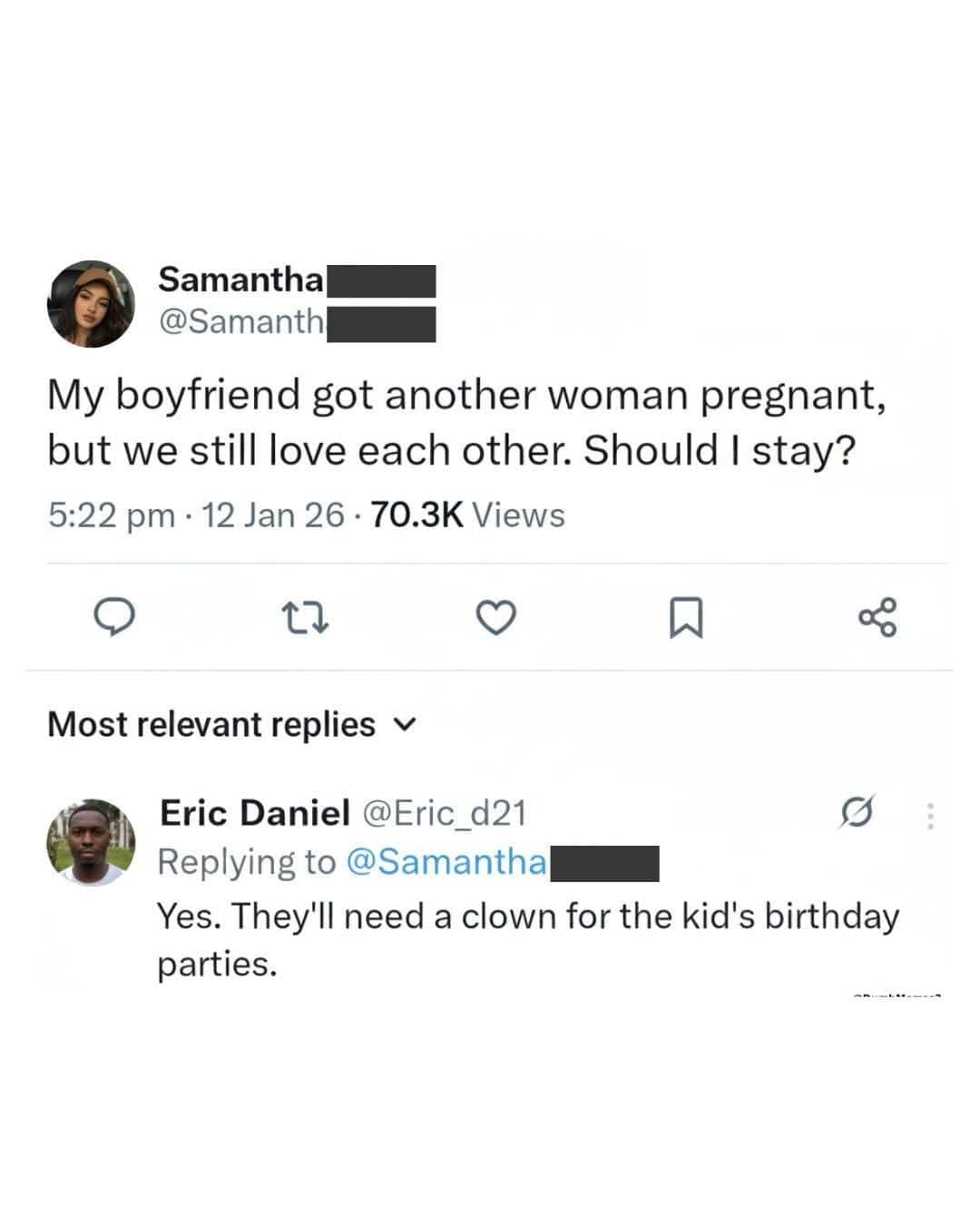Click the share icon under the tweet
This screenshot has height=1225, width=980.
pyautogui.click(x=877, y=617)
